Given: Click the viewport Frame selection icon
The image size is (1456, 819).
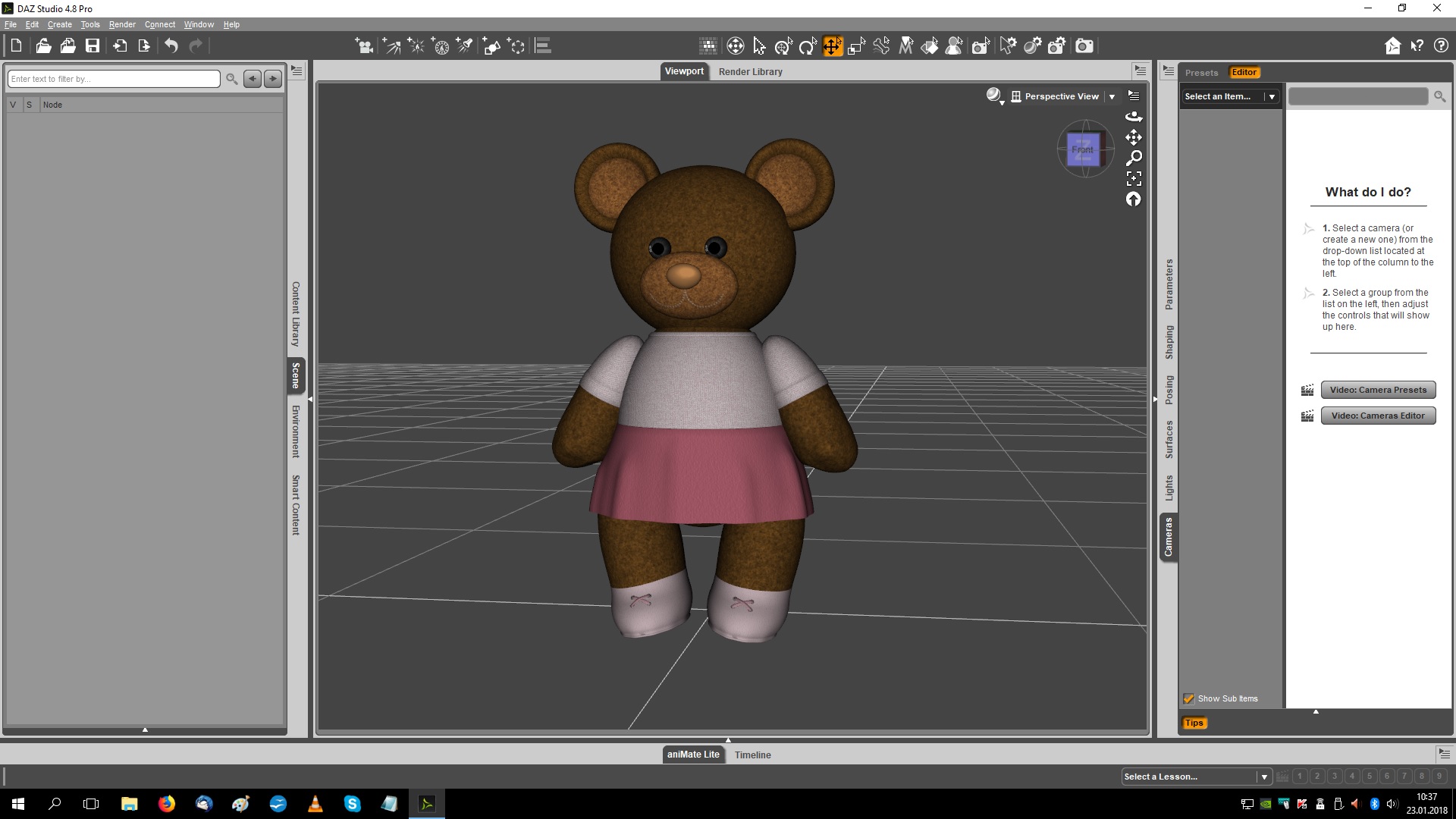Looking at the screenshot, I should coord(1134,179).
